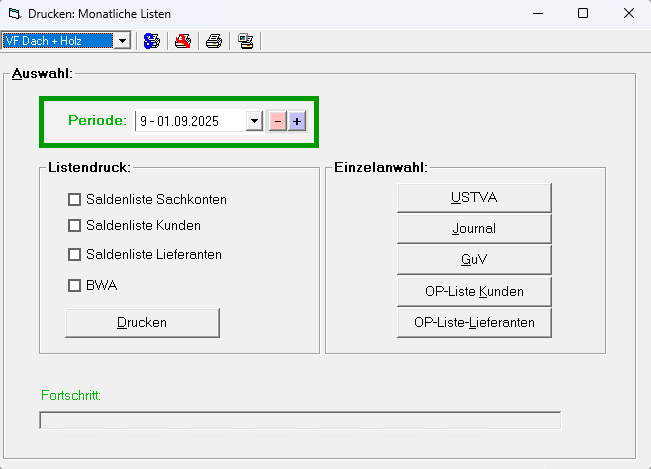Click the OP-Liste-Lieferanten button
Viewport: 651px width, 469px height.
pyautogui.click(x=474, y=322)
